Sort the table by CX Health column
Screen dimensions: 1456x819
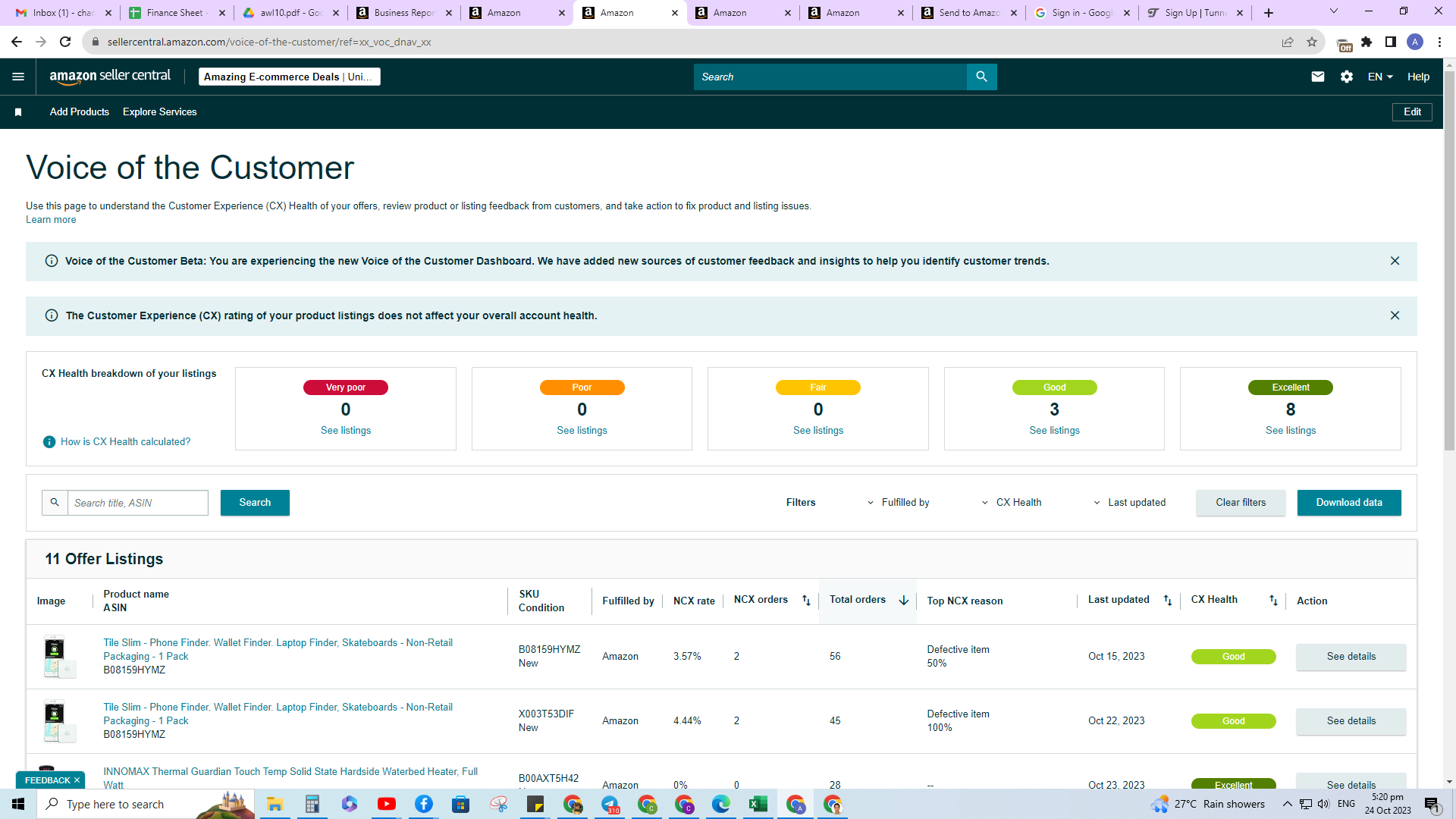point(1273,601)
